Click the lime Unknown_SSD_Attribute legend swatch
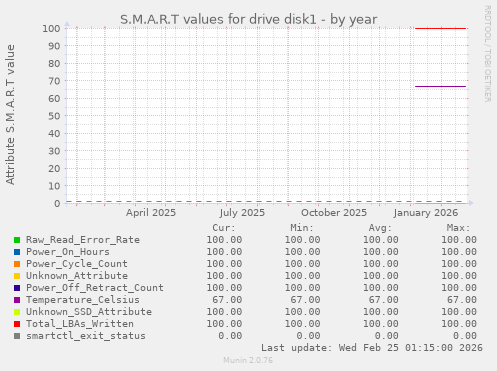The image size is (497, 371). tap(17, 312)
